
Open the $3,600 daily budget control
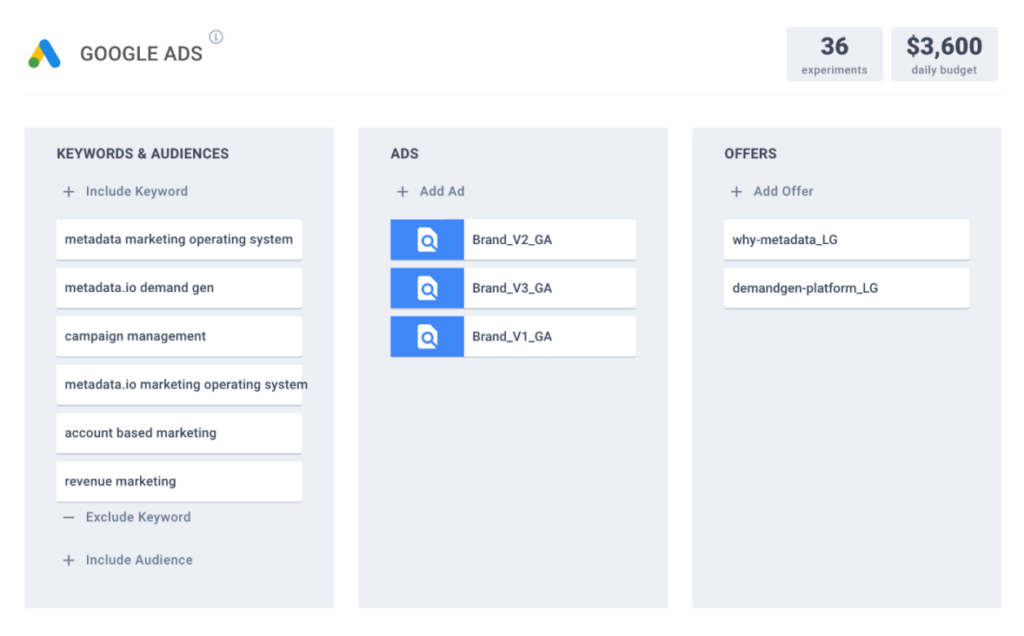(x=943, y=53)
